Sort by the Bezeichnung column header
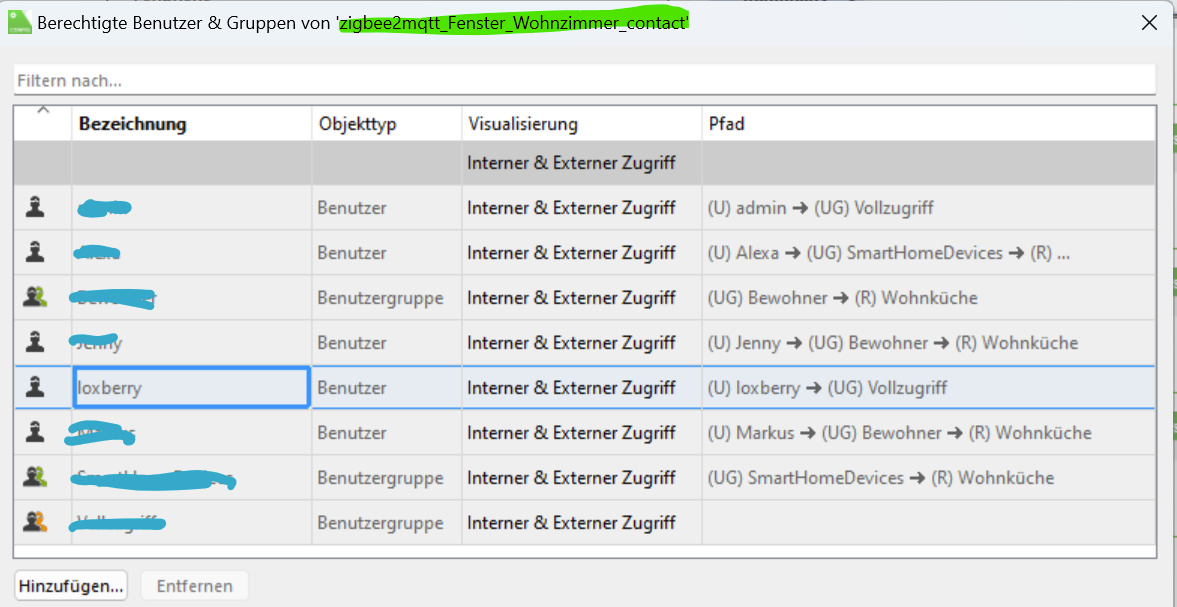Screen dimensions: 1177x607 point(133,124)
